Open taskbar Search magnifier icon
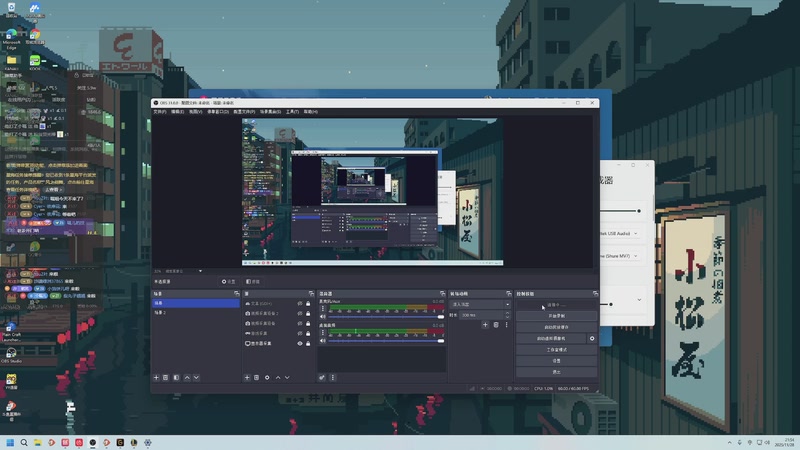This screenshot has width=800, height=450. click(x=24, y=442)
